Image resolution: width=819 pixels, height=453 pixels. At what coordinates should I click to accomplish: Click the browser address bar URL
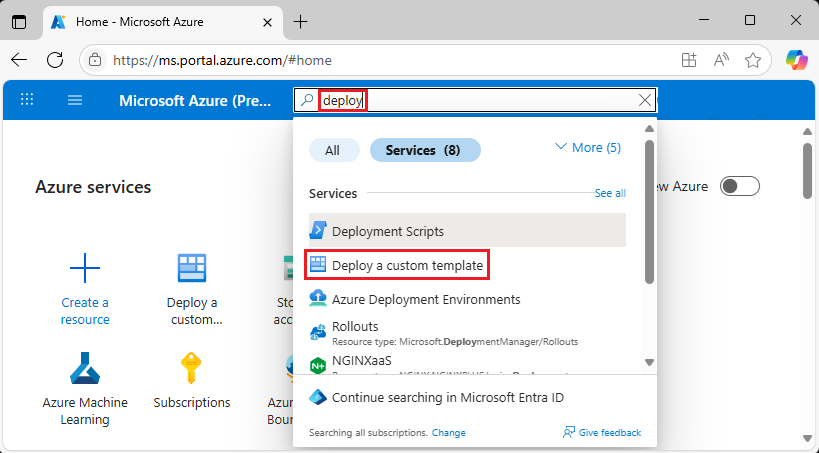(x=223, y=60)
